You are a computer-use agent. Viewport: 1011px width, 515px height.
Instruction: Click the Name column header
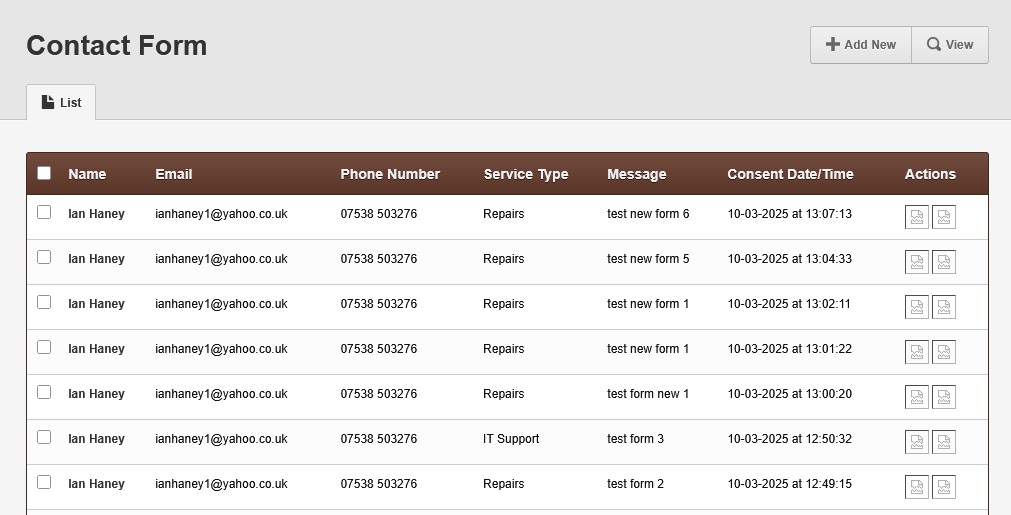point(87,174)
